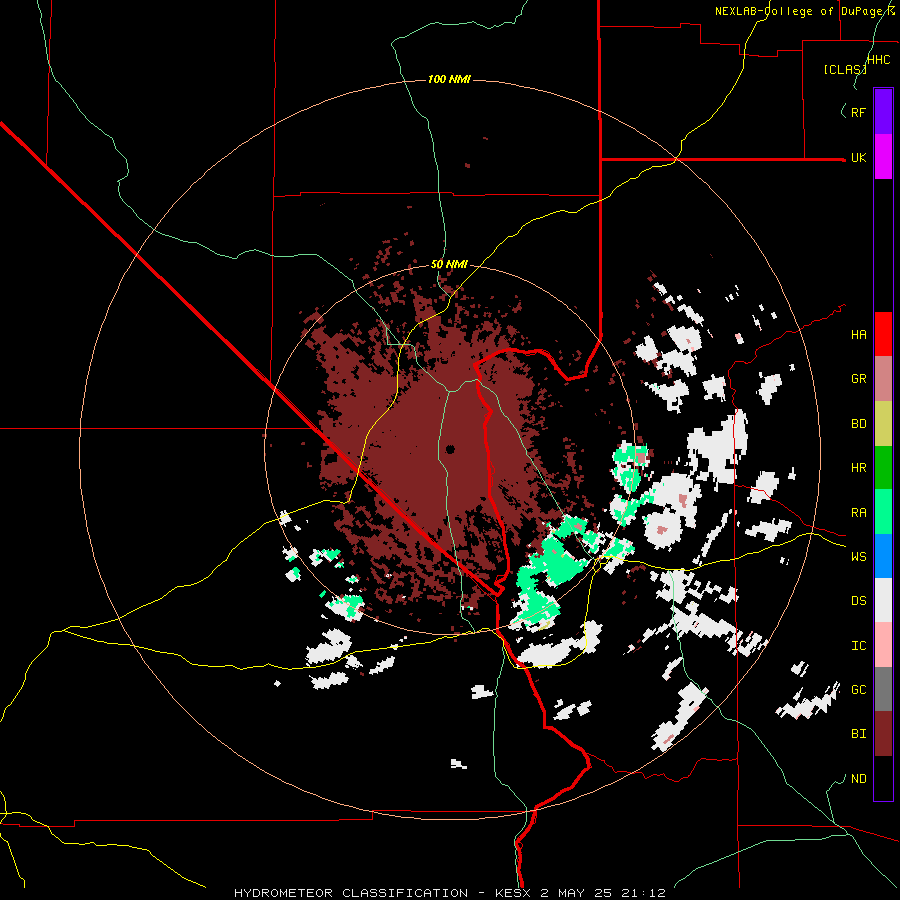Click the RA legend label
The width and height of the screenshot is (900, 900).
[858, 513]
